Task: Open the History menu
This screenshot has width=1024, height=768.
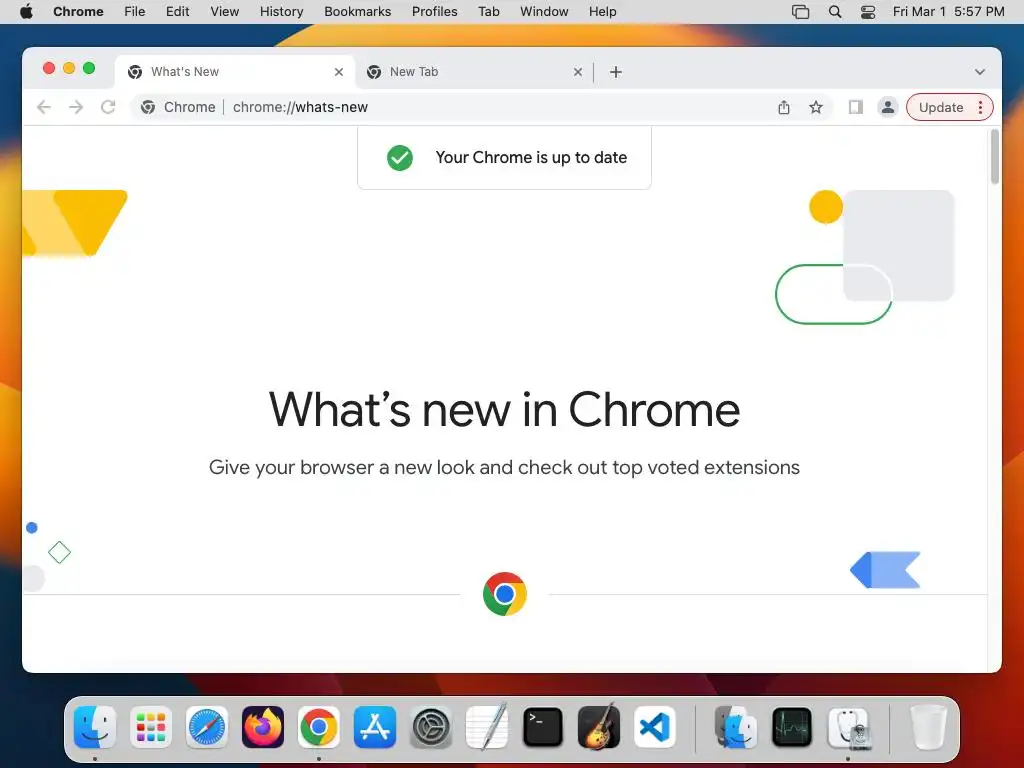Action: pyautogui.click(x=281, y=12)
